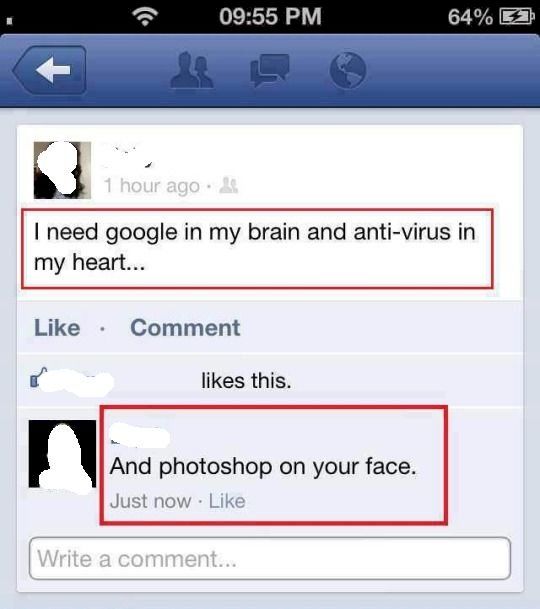Tap the Comment link under the post
The width and height of the screenshot is (540, 609).
click(185, 327)
